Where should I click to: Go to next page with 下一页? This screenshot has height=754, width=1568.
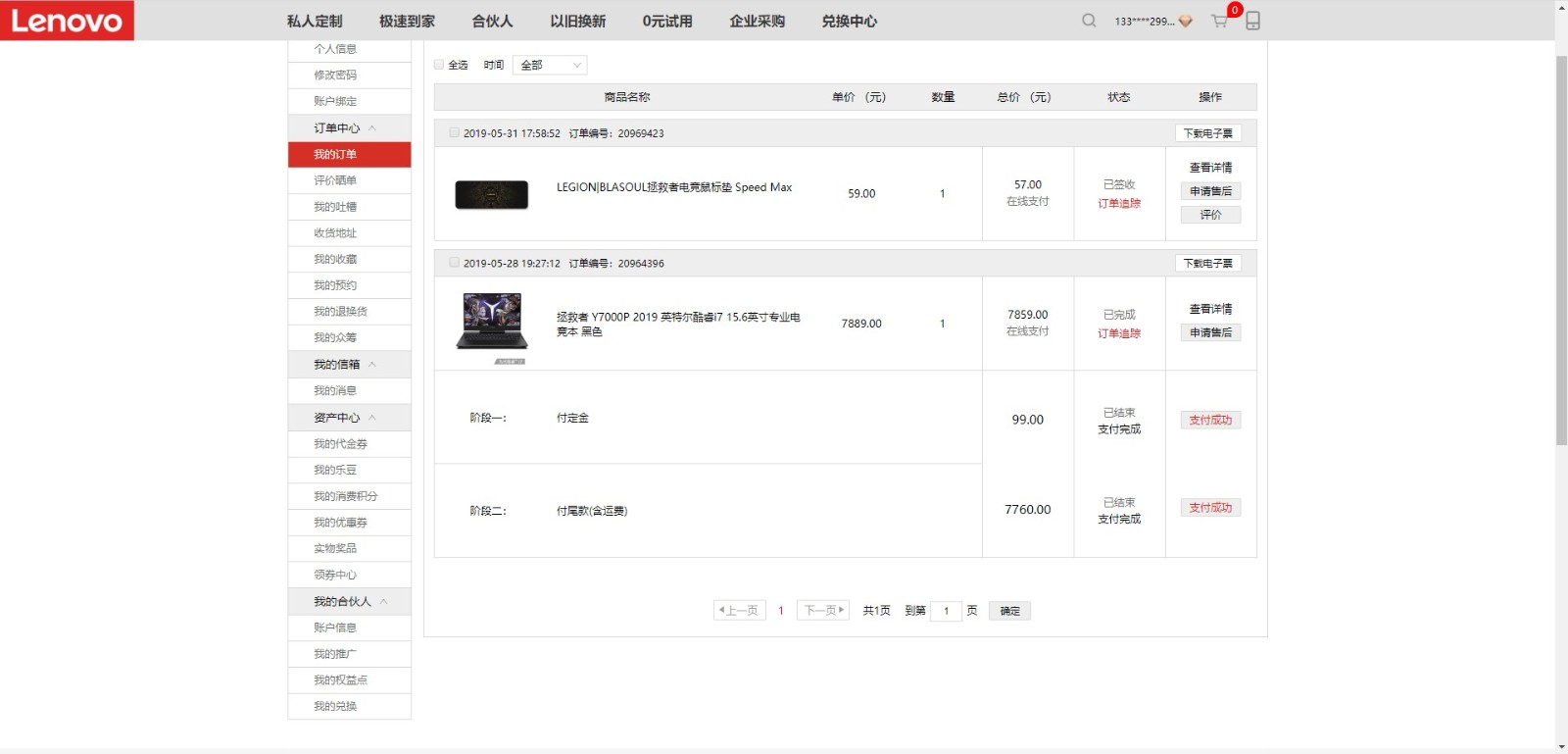click(823, 611)
